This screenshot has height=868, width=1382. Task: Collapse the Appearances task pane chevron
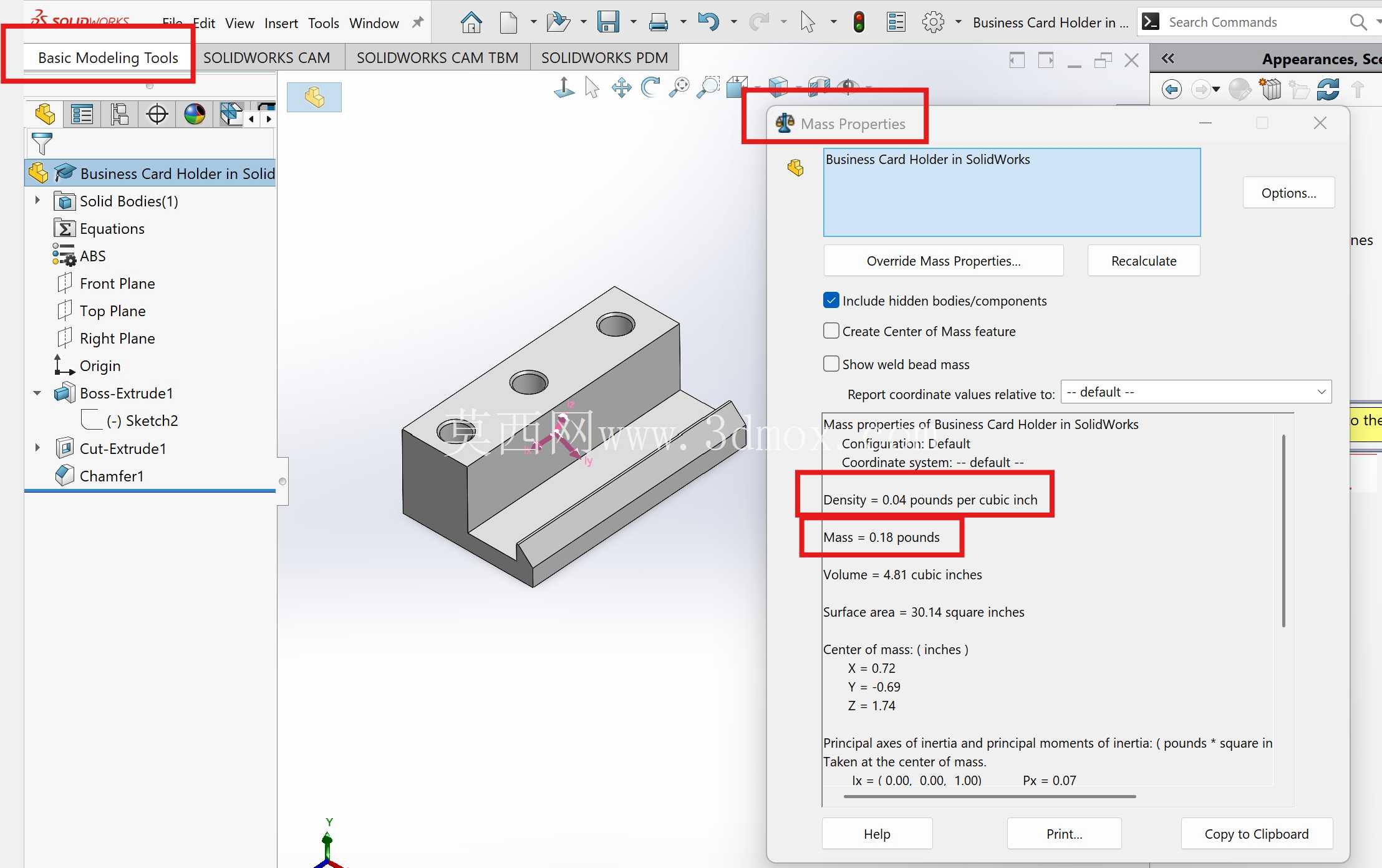click(x=1168, y=59)
